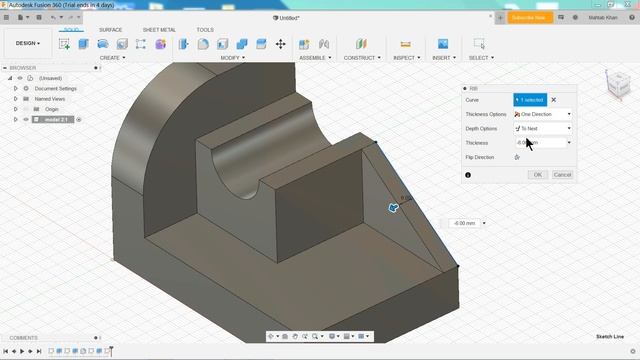
Task: Switch to the SURFACE tab
Action: click(111, 30)
